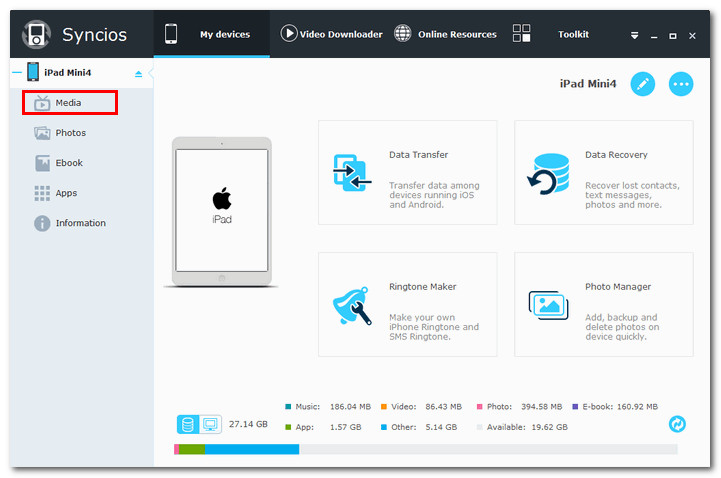Click the E-book purple color legend

(575, 407)
